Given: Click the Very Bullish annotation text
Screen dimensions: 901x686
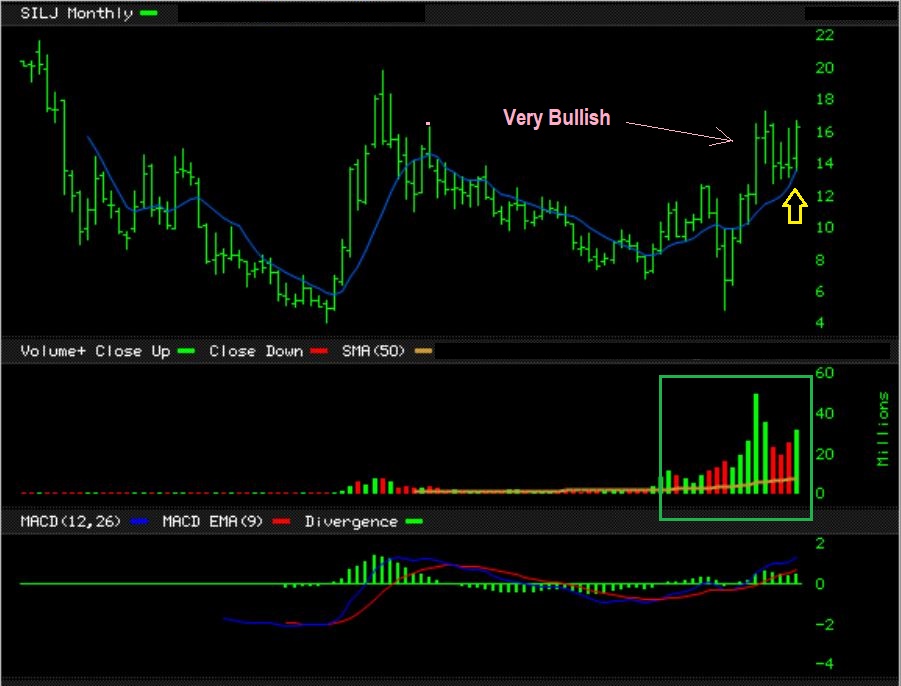Looking at the screenshot, I should click(x=556, y=118).
